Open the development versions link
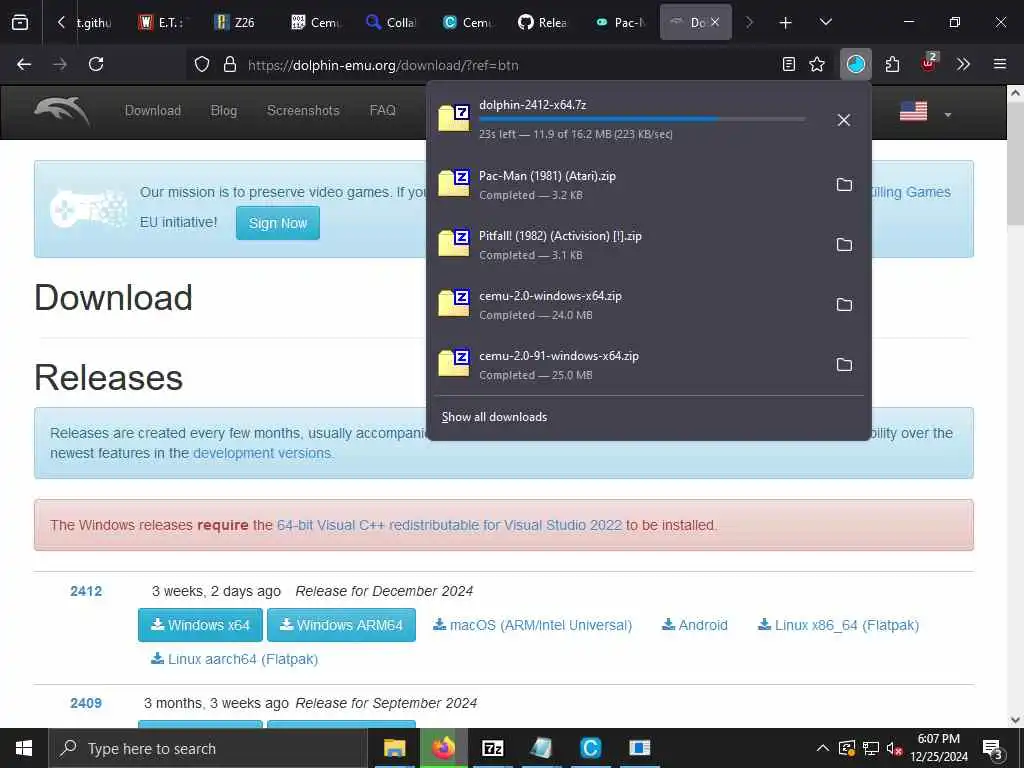Image resolution: width=1024 pixels, height=768 pixels. (262, 453)
